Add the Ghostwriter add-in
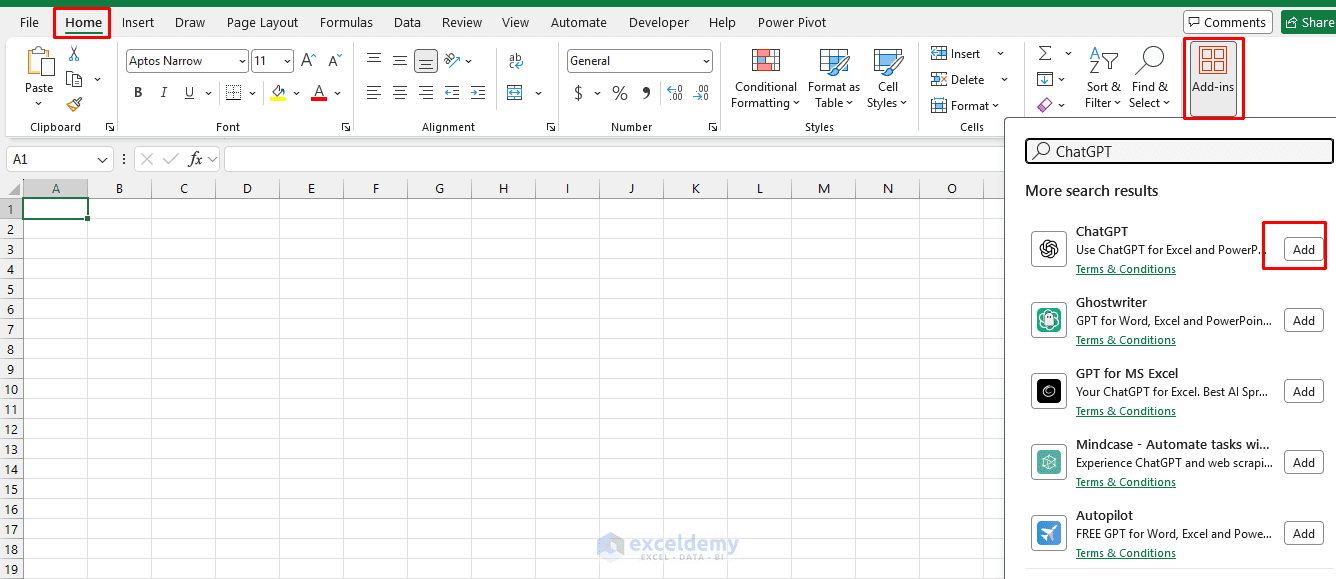The image size is (1336, 579). tap(1304, 320)
